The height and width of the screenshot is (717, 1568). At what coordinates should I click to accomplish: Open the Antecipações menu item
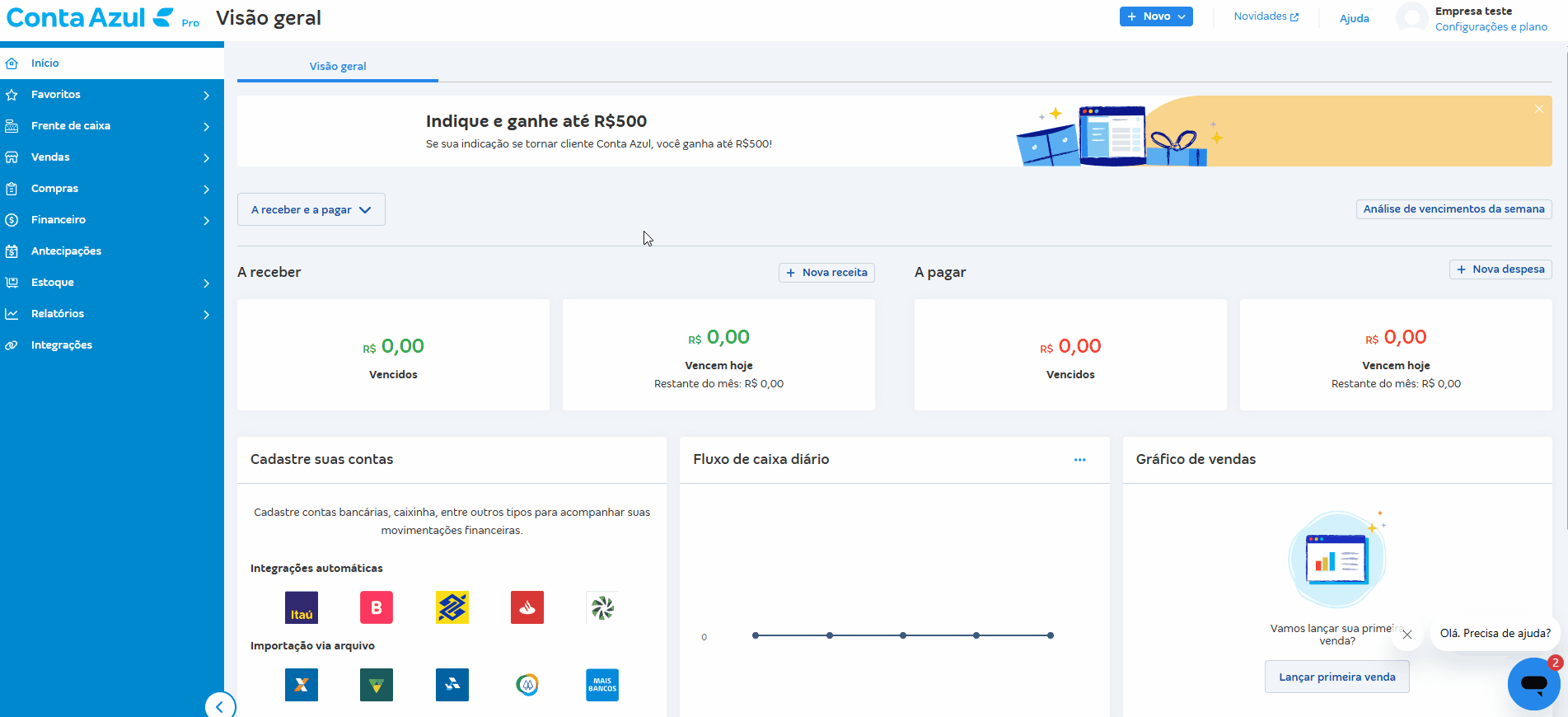pyautogui.click(x=112, y=251)
